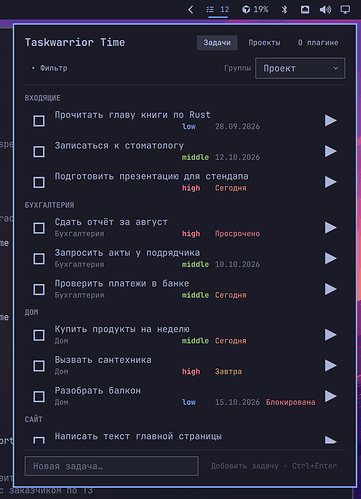Select task title Сдать отчёт за август
Viewport: 361px width, 499px height.
coord(111,222)
